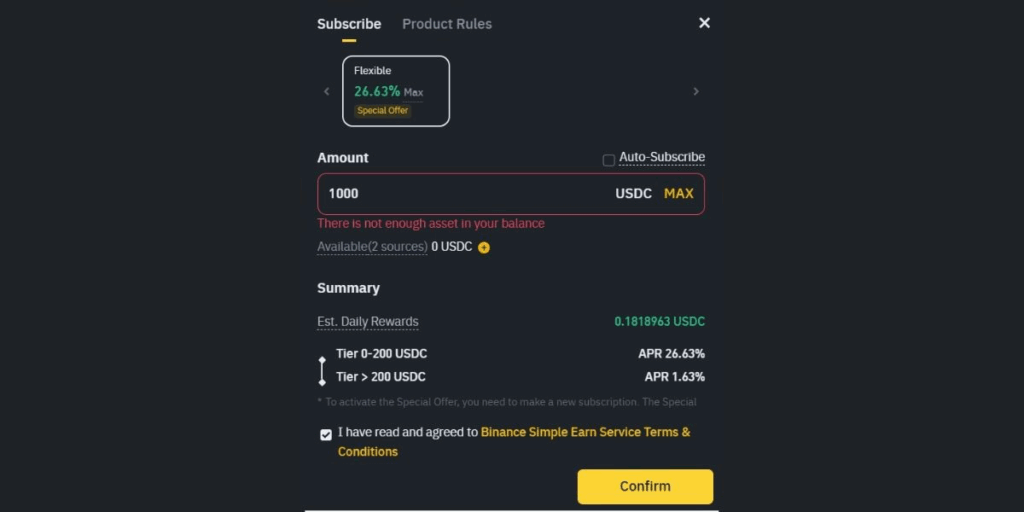
Task: Open the Available (2 sources) details
Action: coord(372,247)
